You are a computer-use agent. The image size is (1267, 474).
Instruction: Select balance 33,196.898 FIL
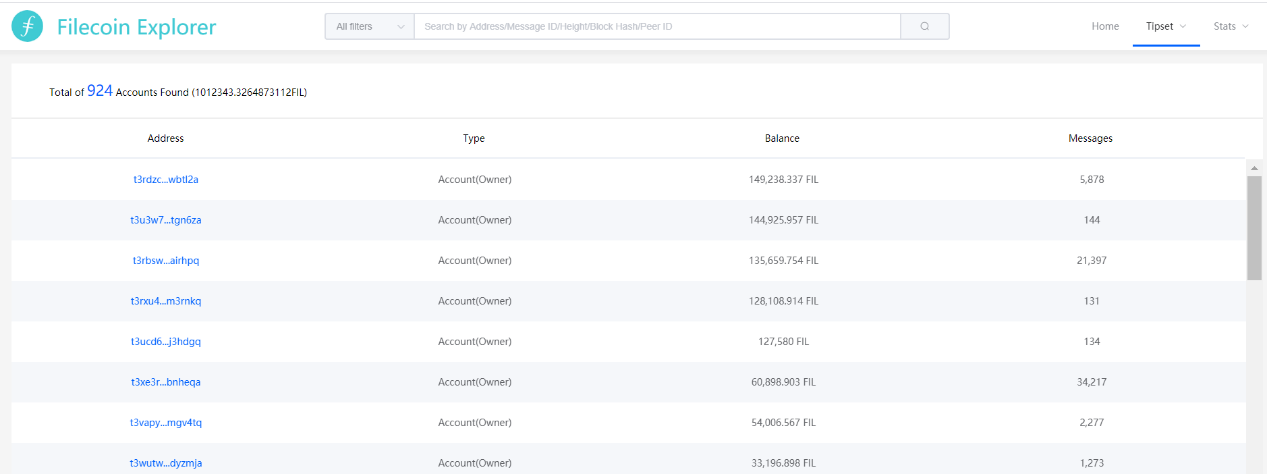pos(783,463)
